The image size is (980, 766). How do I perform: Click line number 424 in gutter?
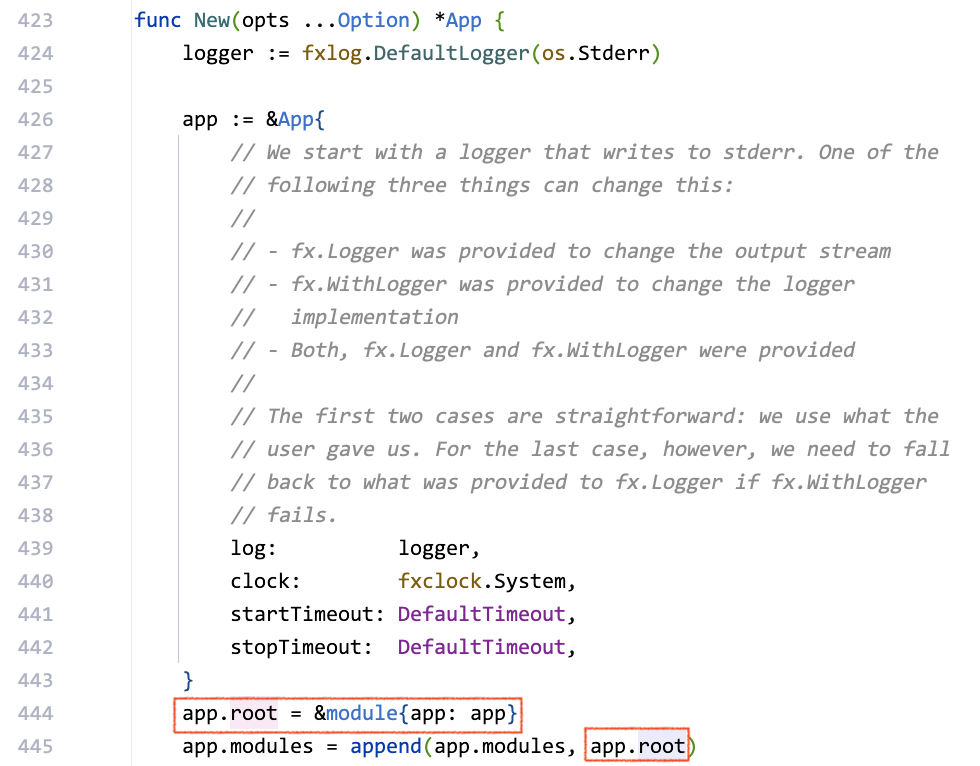[35, 54]
